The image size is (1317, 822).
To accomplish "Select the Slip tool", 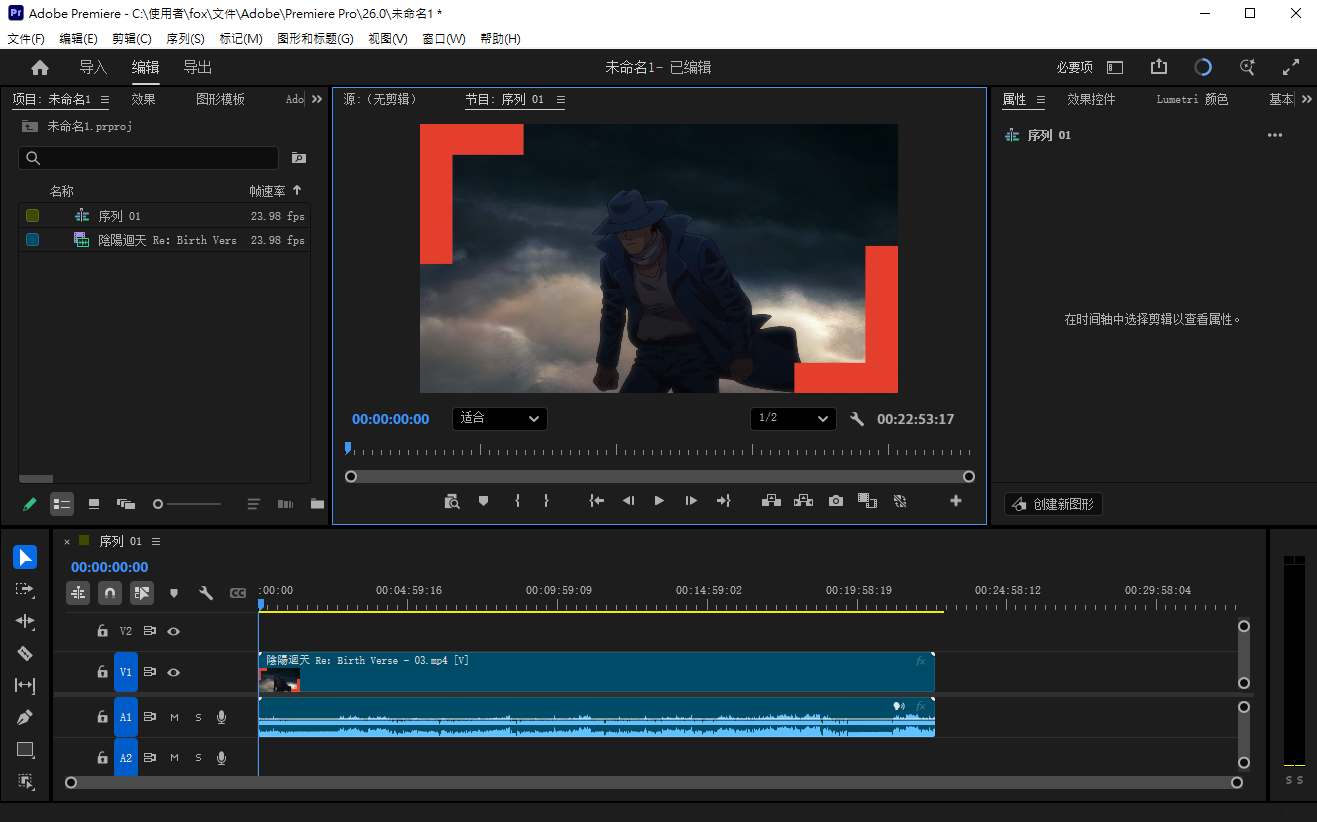I will coord(25,685).
